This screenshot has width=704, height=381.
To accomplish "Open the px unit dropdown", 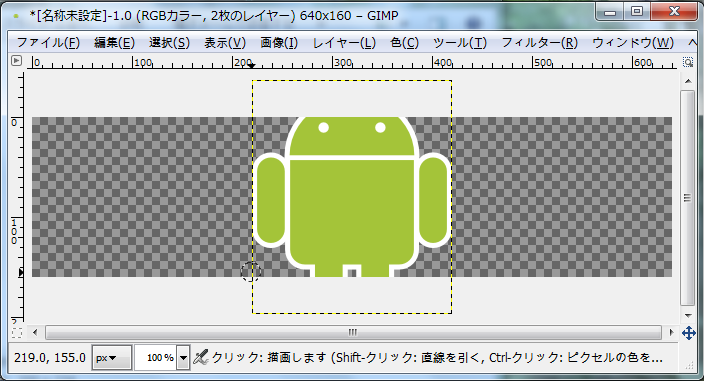I will 111,358.
